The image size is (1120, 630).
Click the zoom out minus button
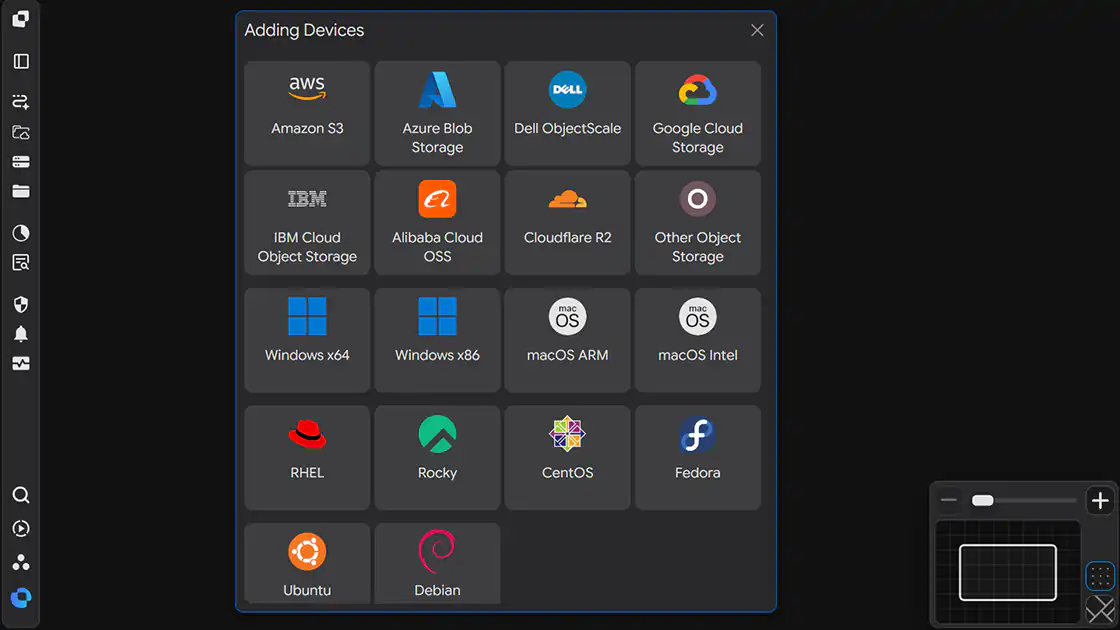(949, 500)
